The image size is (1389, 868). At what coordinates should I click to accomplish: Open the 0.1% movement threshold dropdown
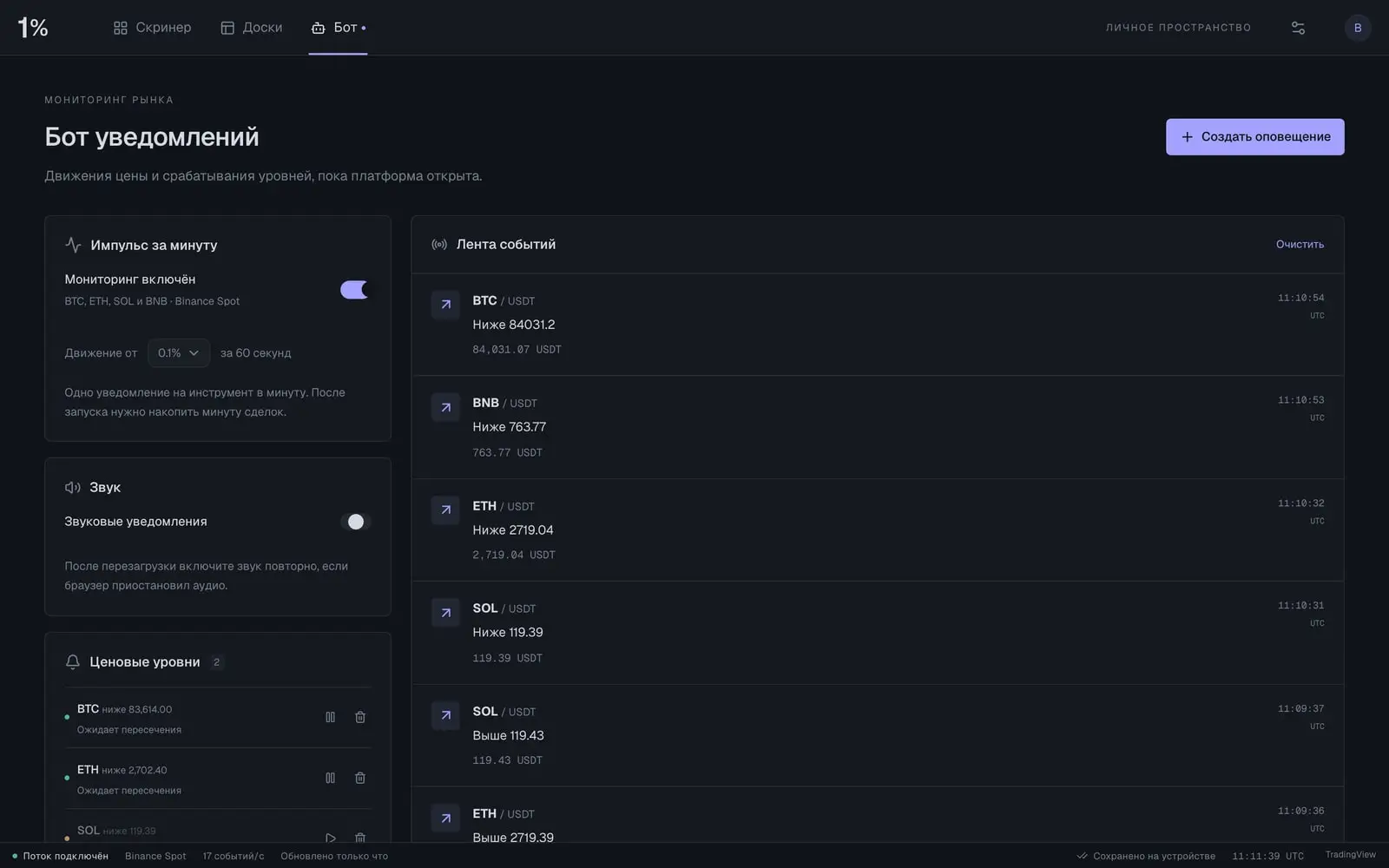point(179,353)
